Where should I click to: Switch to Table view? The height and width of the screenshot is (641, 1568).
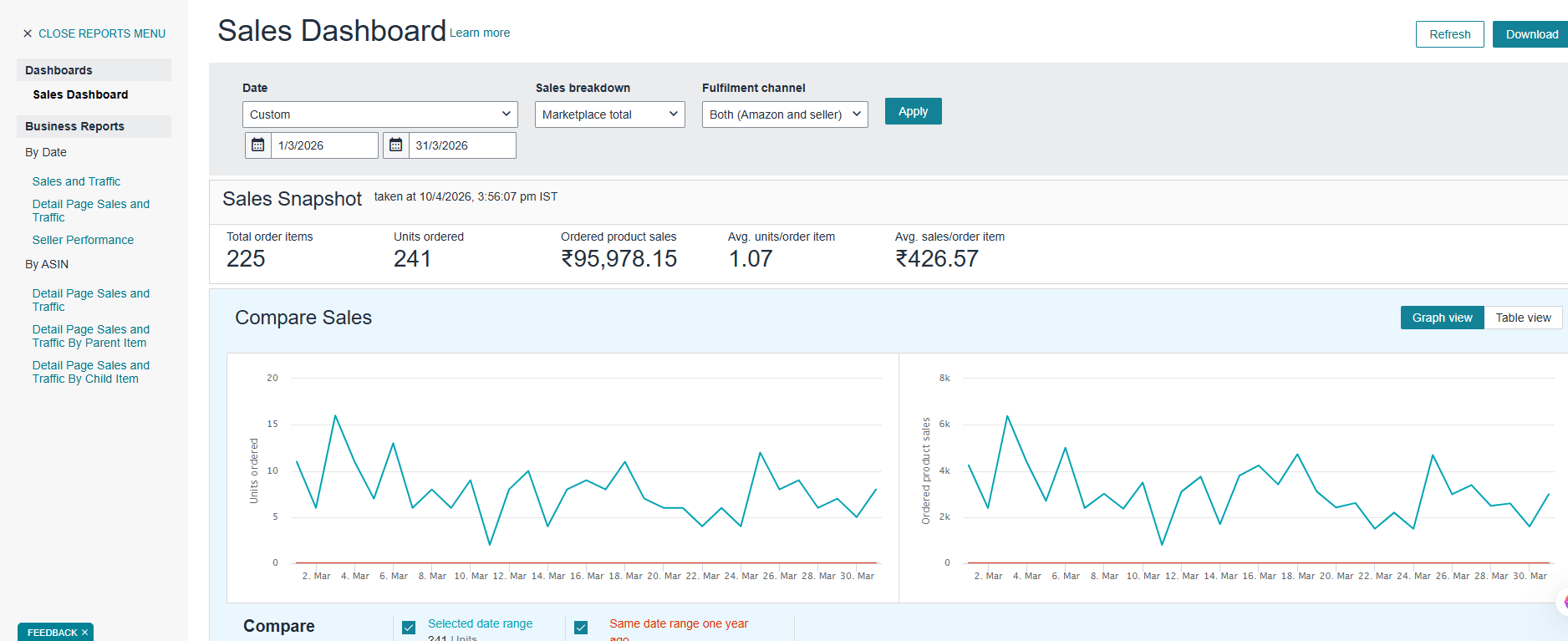click(x=1522, y=318)
